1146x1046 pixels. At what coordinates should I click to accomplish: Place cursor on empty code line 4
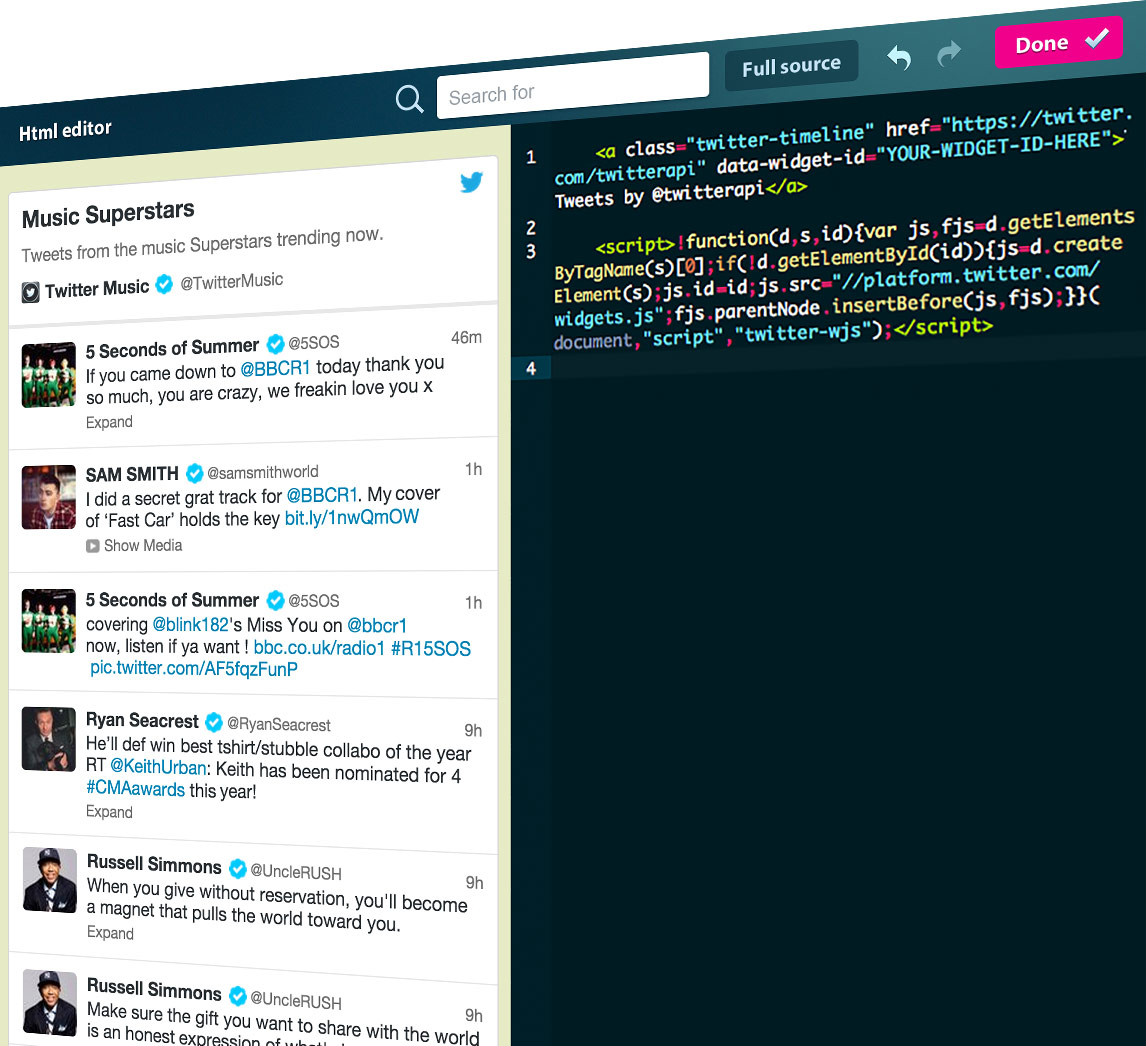(848, 360)
